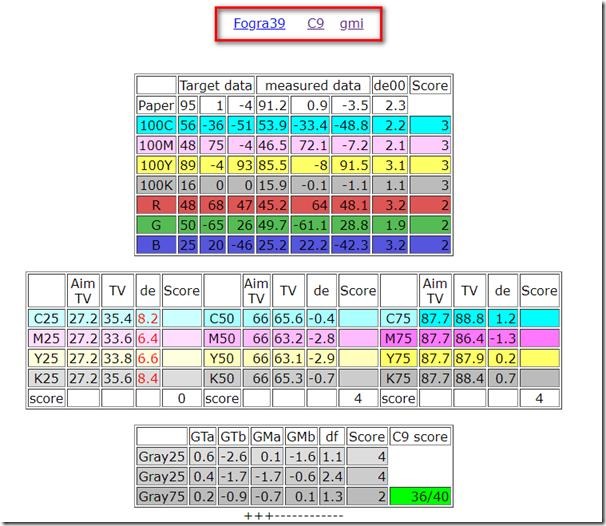This screenshot has height=526, width=606.
Task: Select the 100M row label
Action: 156,145
